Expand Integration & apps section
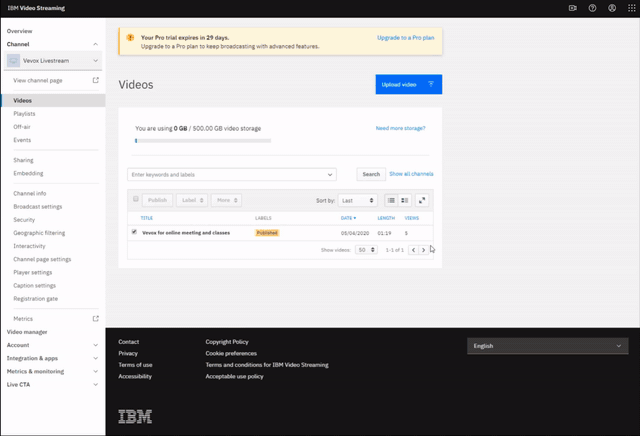This screenshot has width=640, height=436. click(52, 358)
